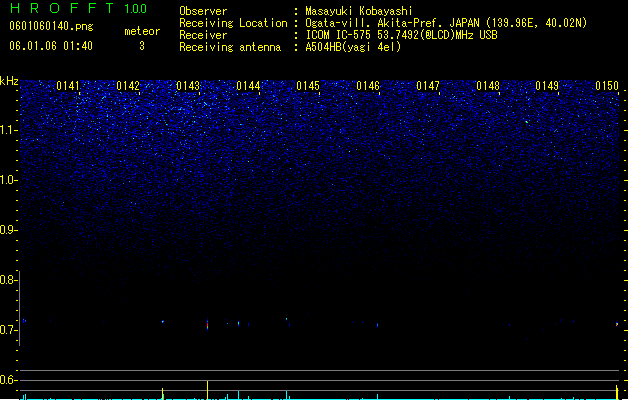
Task: Click the red meteor echo near 0143
Action: click(207, 324)
